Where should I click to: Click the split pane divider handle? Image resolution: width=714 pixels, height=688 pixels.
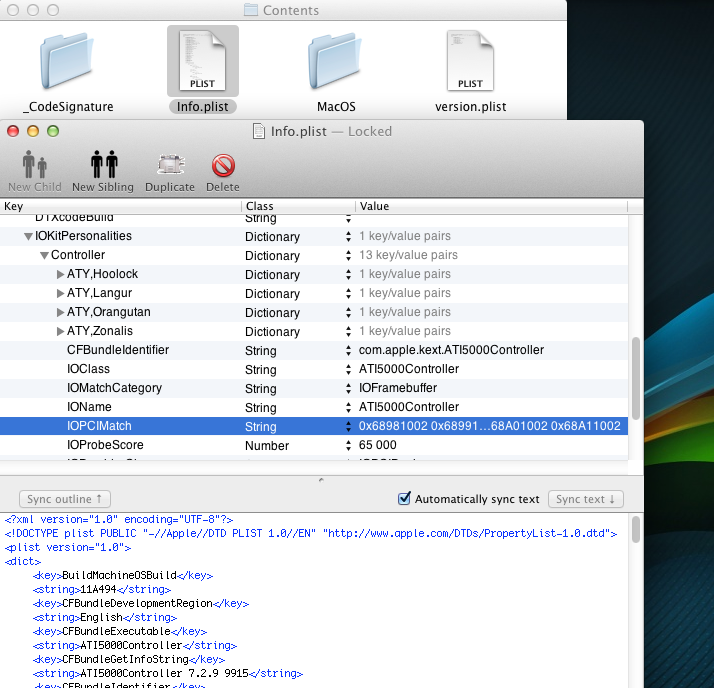[321, 479]
